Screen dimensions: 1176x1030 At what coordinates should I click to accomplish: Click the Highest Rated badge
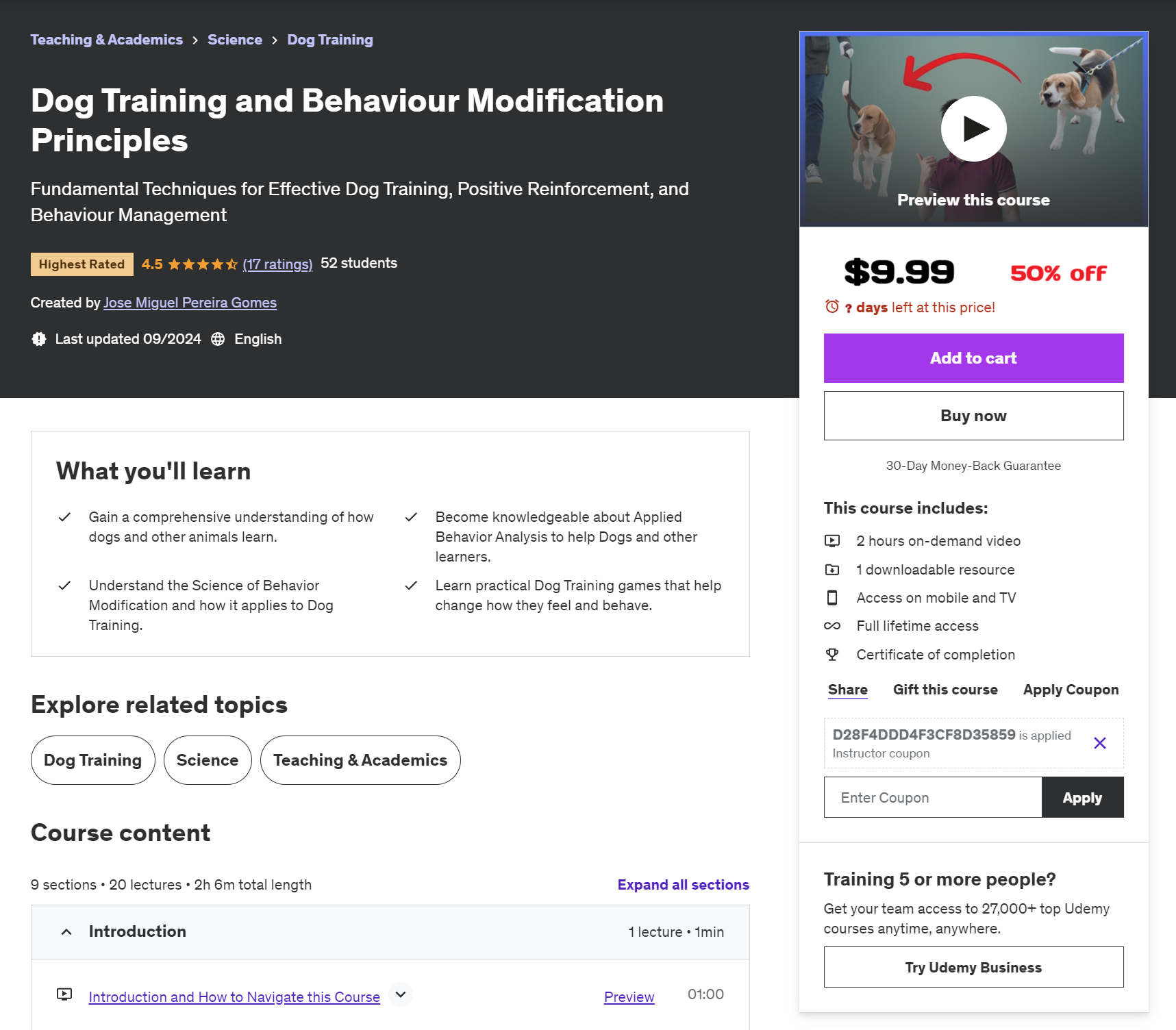point(82,264)
